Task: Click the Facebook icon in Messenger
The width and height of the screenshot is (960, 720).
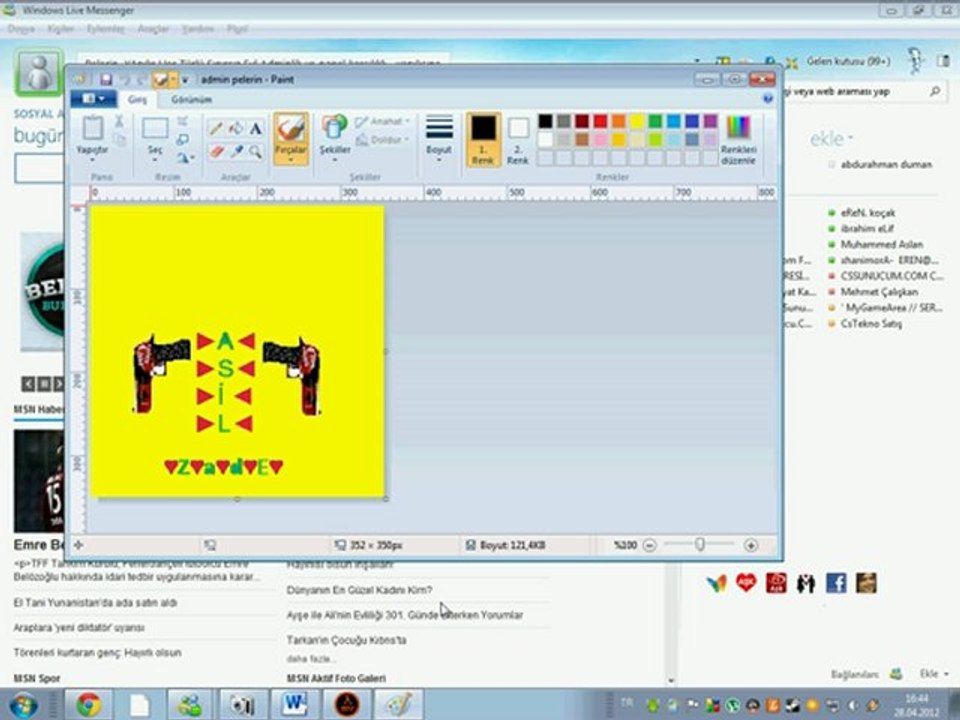Action: [x=836, y=583]
